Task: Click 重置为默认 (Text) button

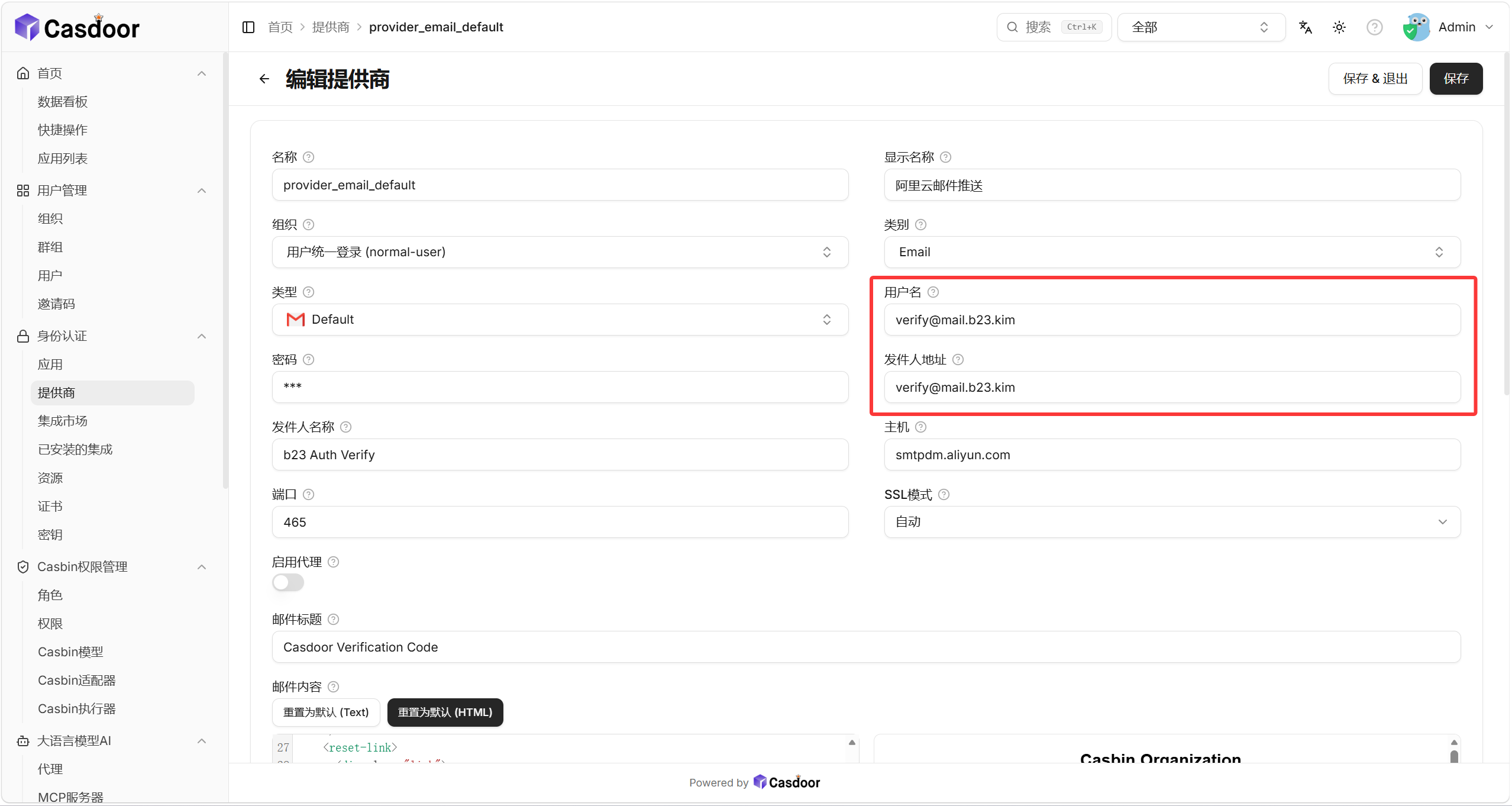Action: 326,712
